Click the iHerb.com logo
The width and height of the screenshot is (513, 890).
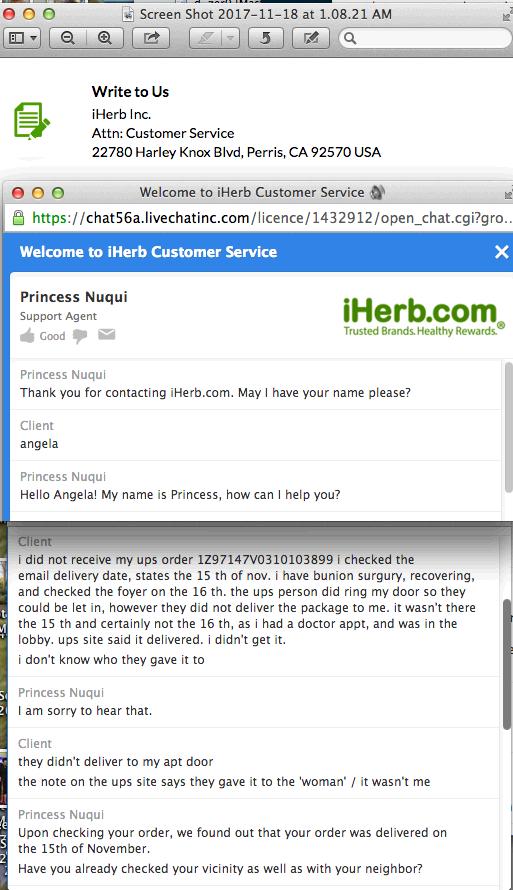point(423,317)
